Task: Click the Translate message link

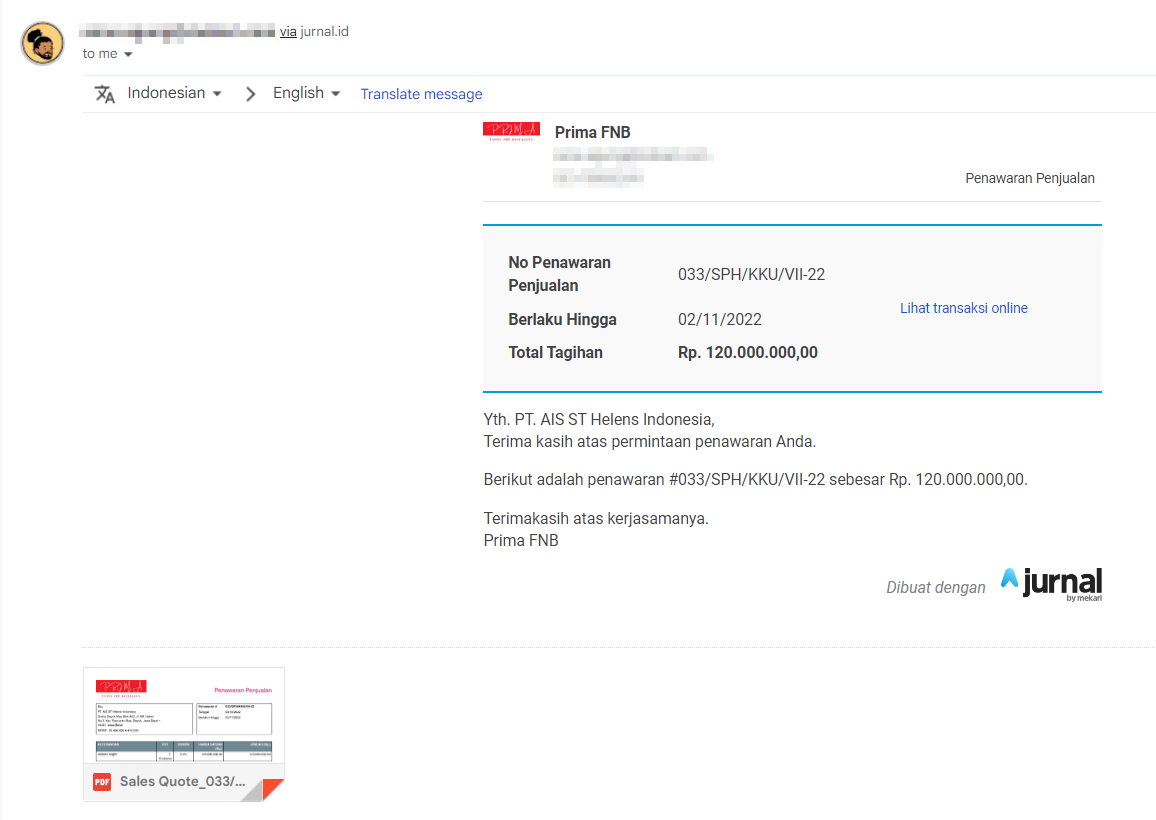Action: [x=421, y=94]
